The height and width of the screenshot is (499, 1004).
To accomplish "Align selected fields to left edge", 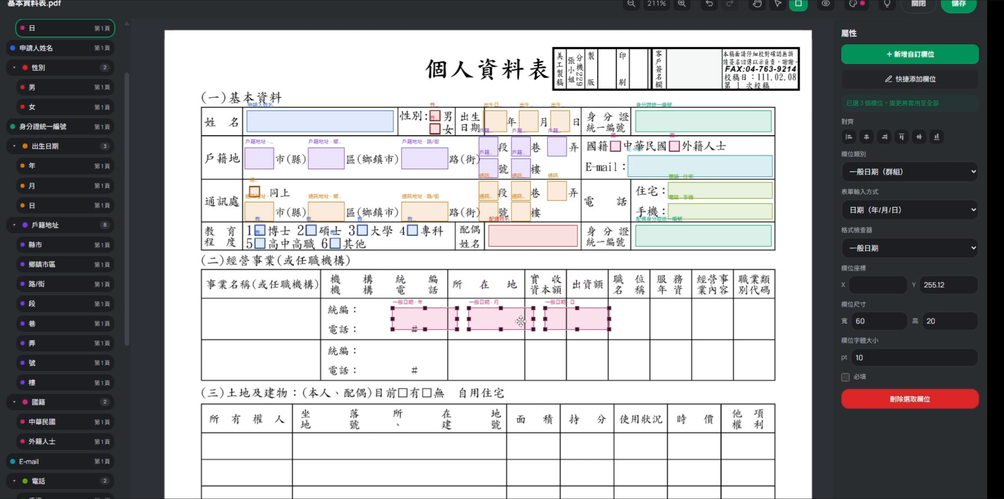I will tap(849, 136).
